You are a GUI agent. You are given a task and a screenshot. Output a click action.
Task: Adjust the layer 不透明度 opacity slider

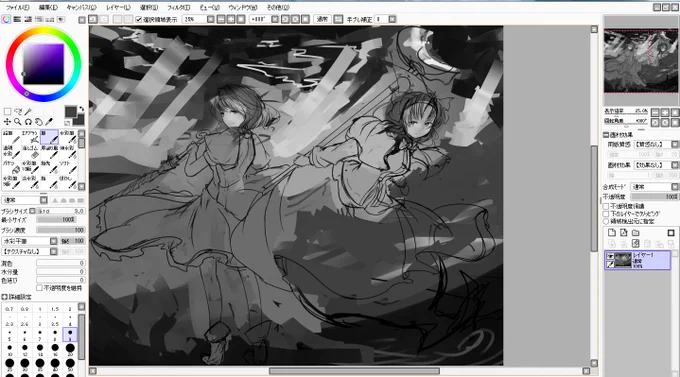pyautogui.click(x=654, y=197)
